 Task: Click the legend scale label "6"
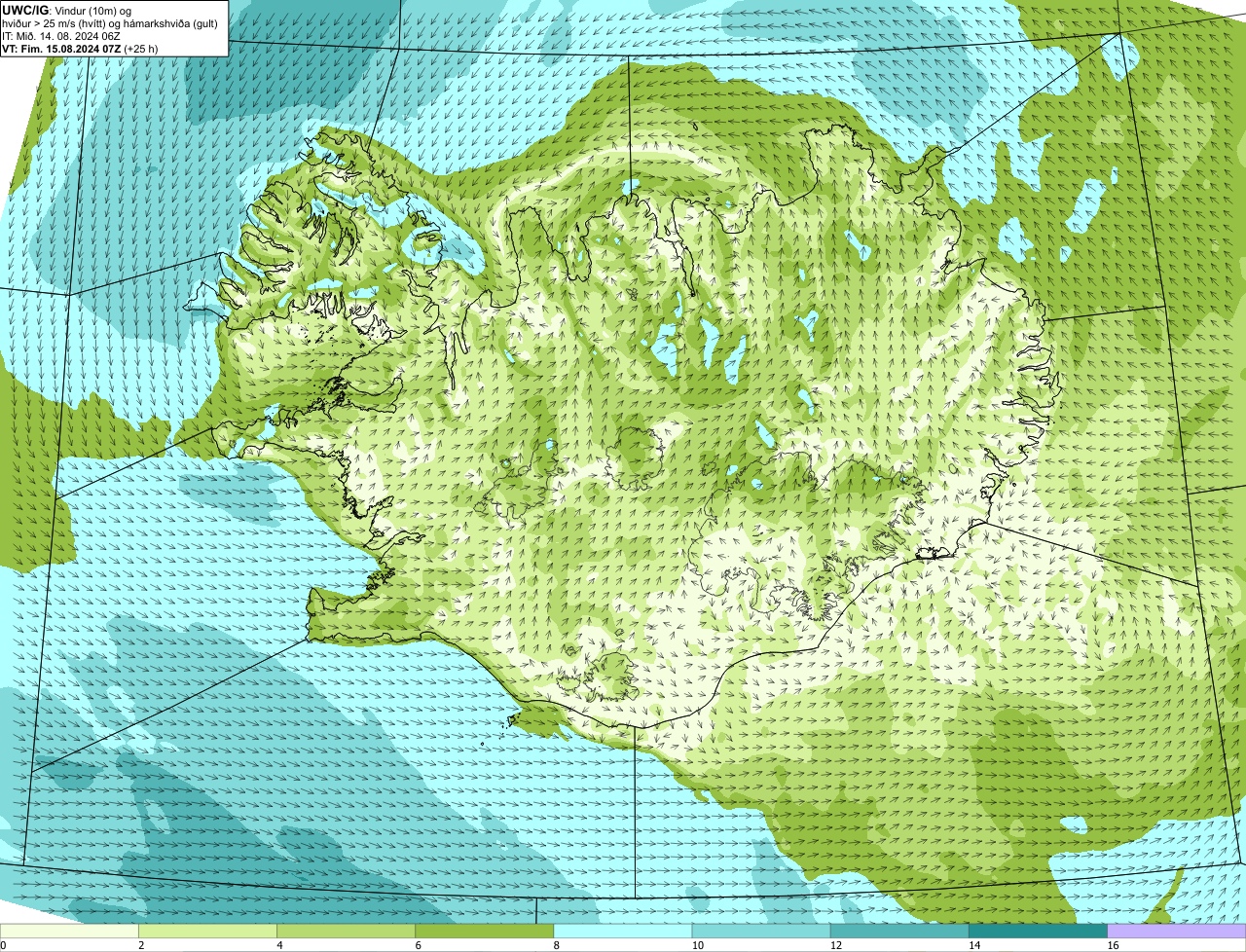(419, 945)
